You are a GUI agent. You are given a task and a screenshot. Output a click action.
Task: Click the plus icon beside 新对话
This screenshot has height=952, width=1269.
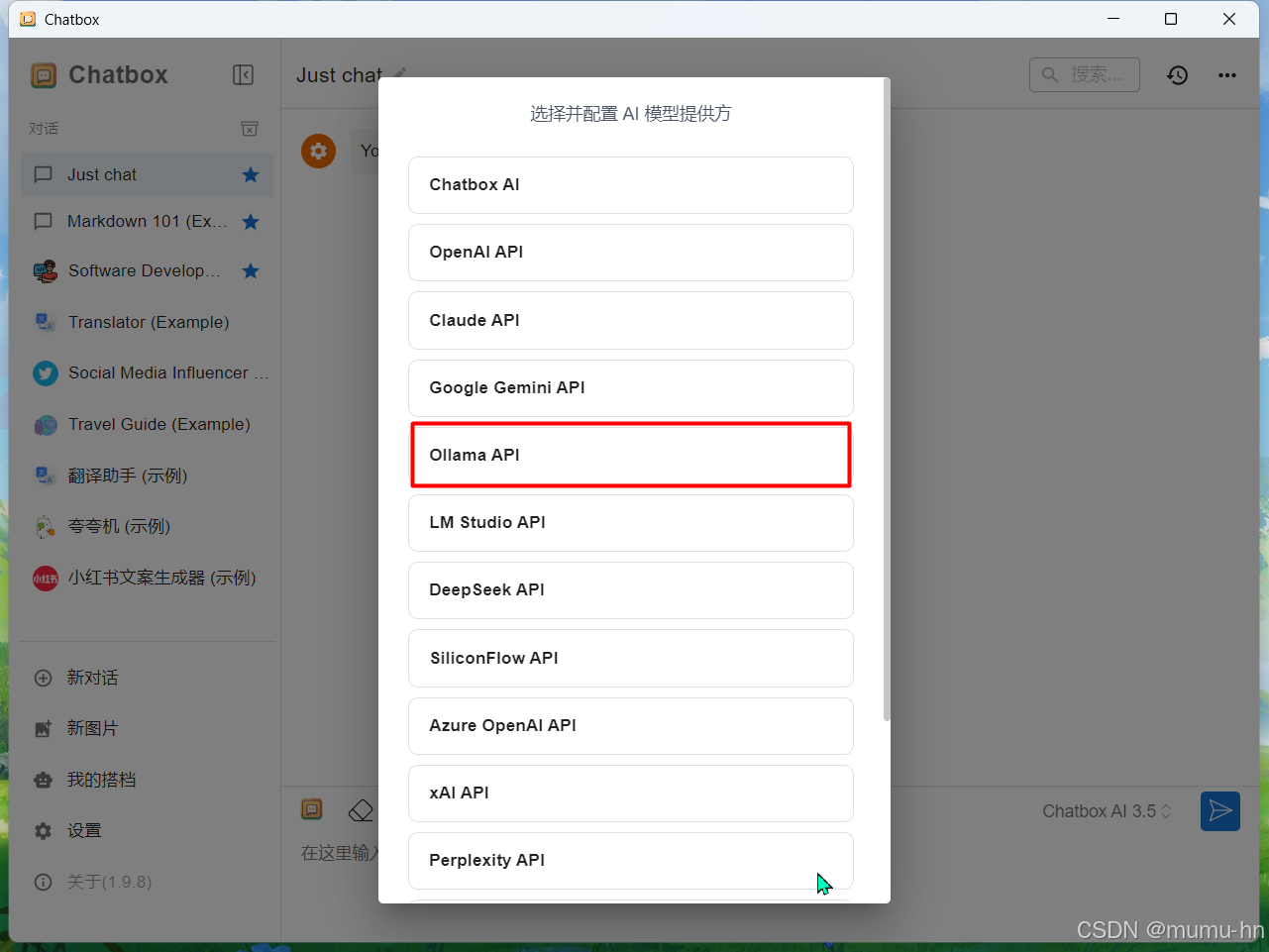43,679
